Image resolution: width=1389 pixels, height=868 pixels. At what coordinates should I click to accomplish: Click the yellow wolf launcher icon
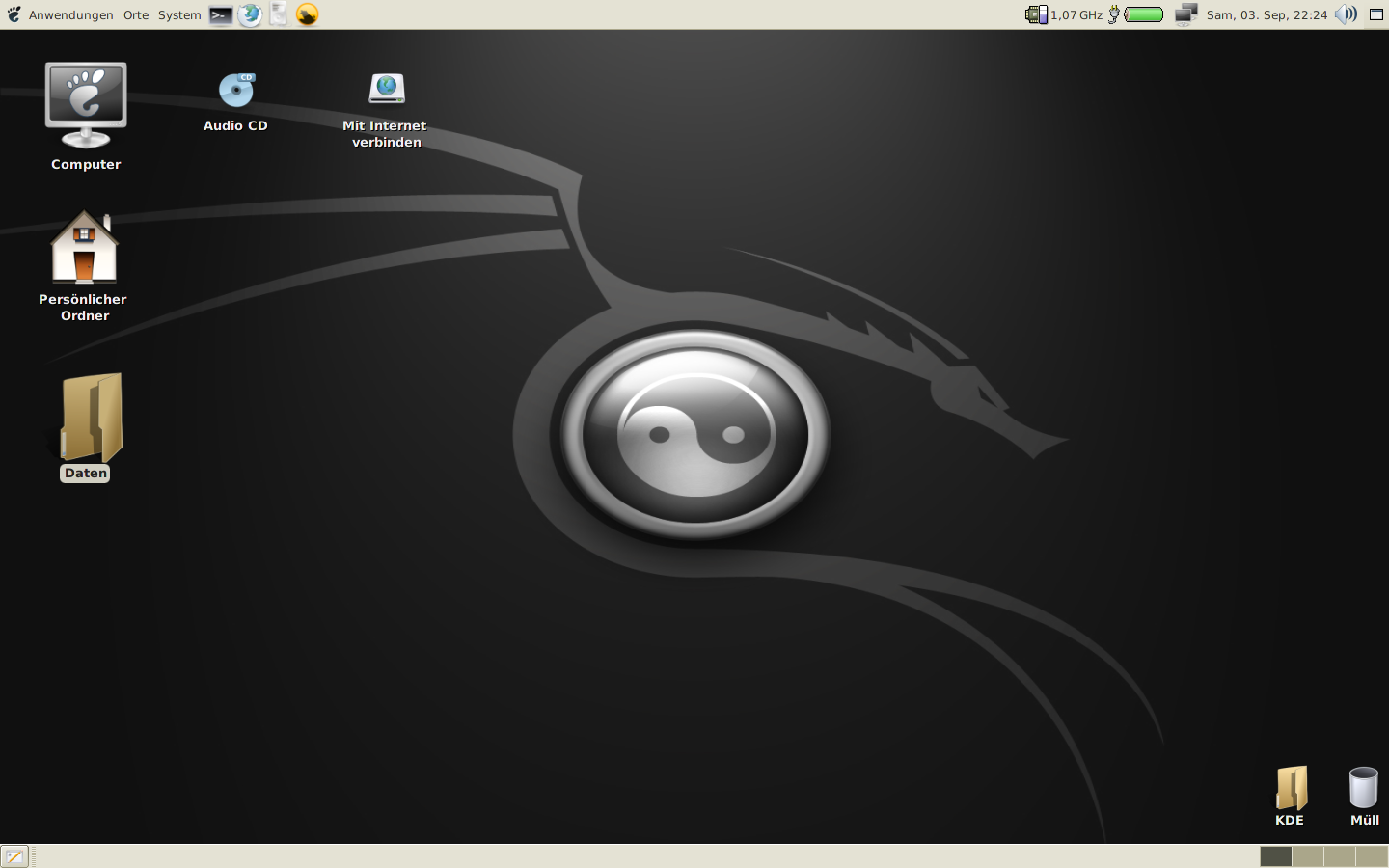307,14
